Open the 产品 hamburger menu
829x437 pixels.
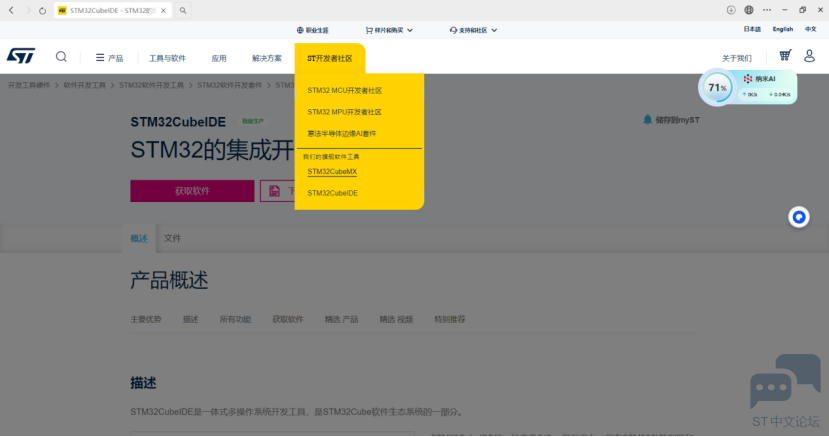[x=109, y=58]
